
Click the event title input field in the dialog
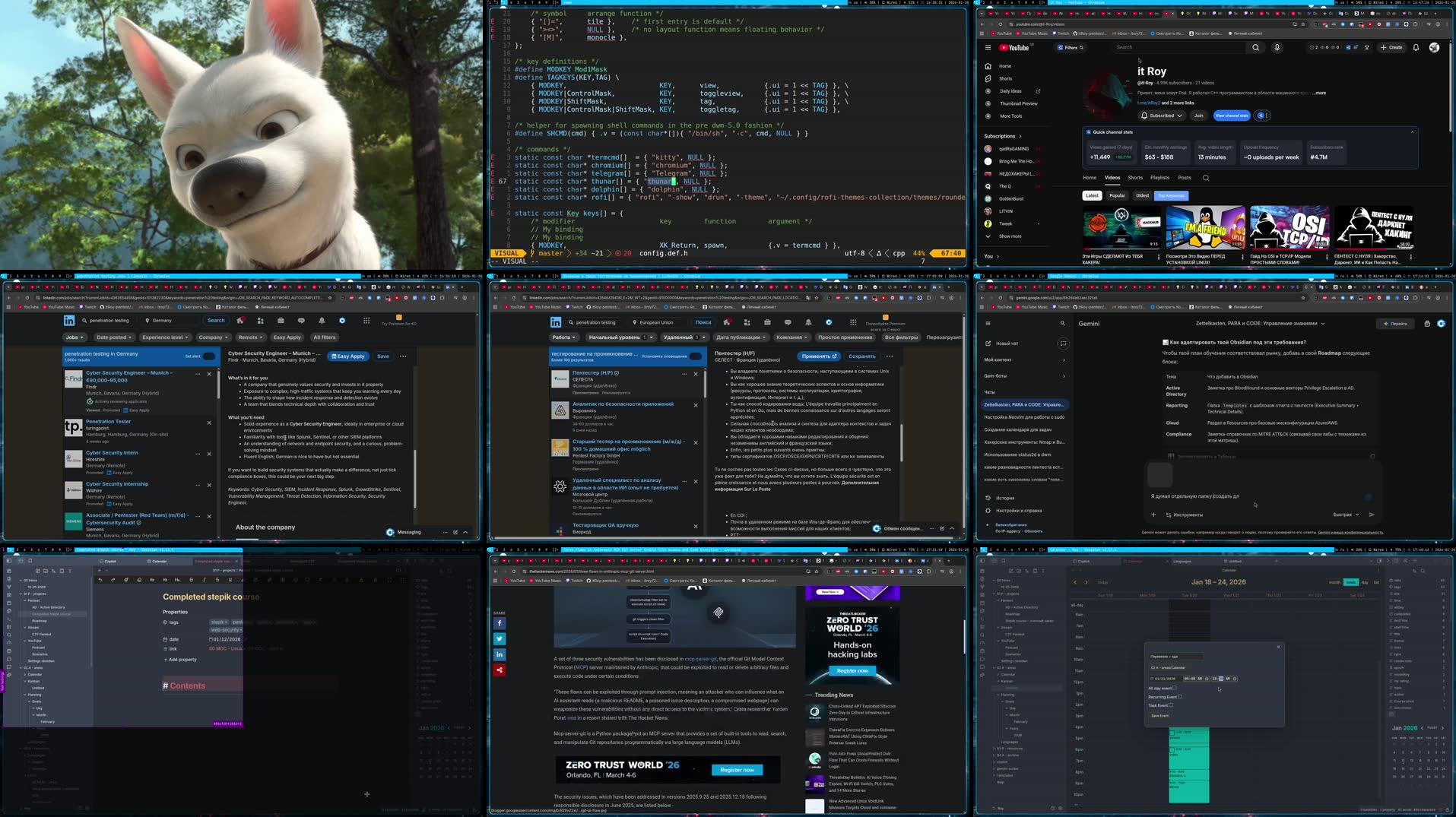point(1176,655)
